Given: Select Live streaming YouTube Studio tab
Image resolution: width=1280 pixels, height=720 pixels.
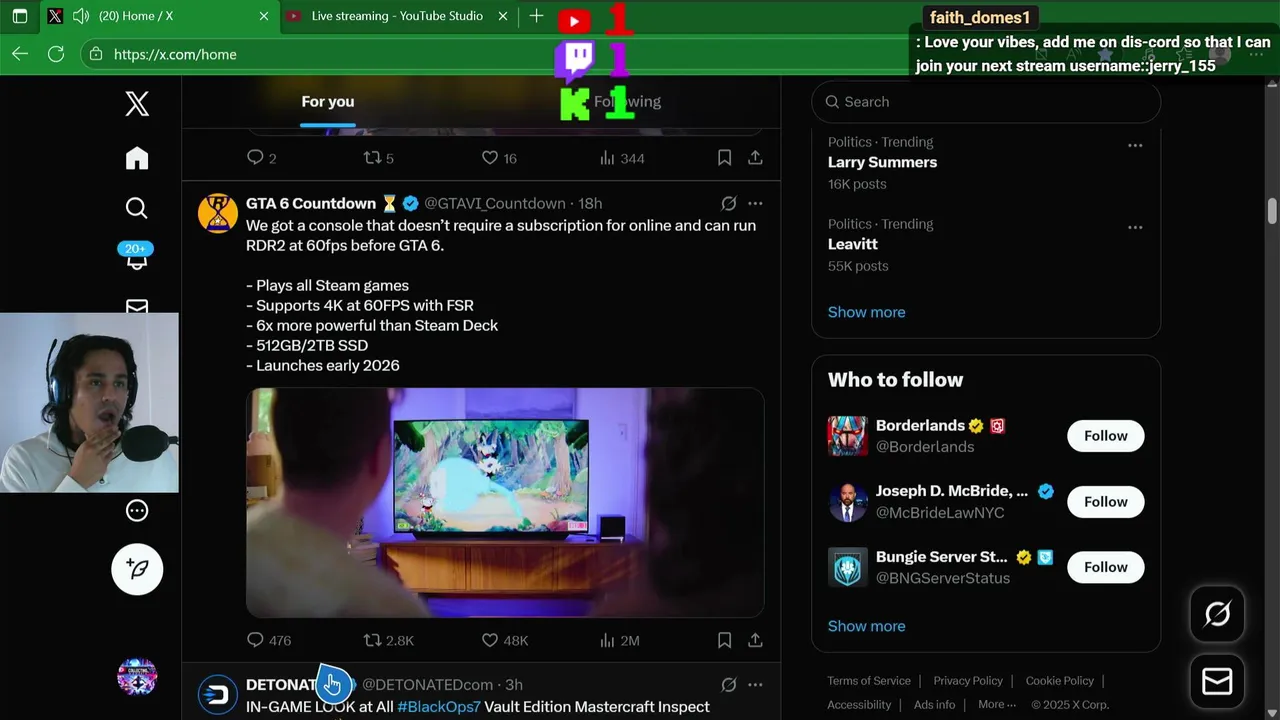Looking at the screenshot, I should pyautogui.click(x=396, y=16).
